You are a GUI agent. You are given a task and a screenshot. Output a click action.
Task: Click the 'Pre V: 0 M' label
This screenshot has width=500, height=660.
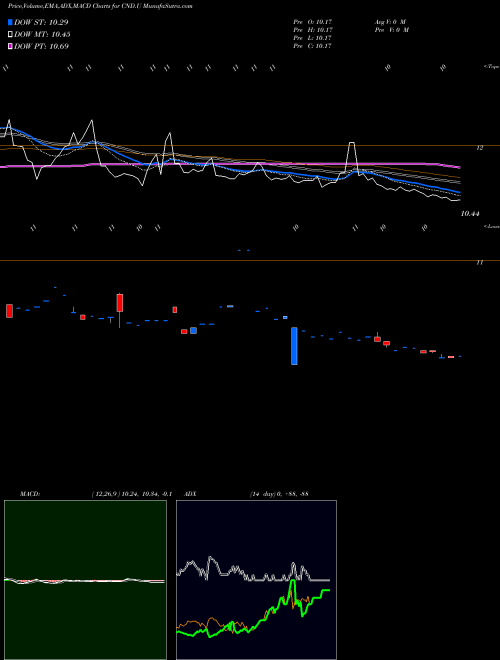(x=391, y=30)
